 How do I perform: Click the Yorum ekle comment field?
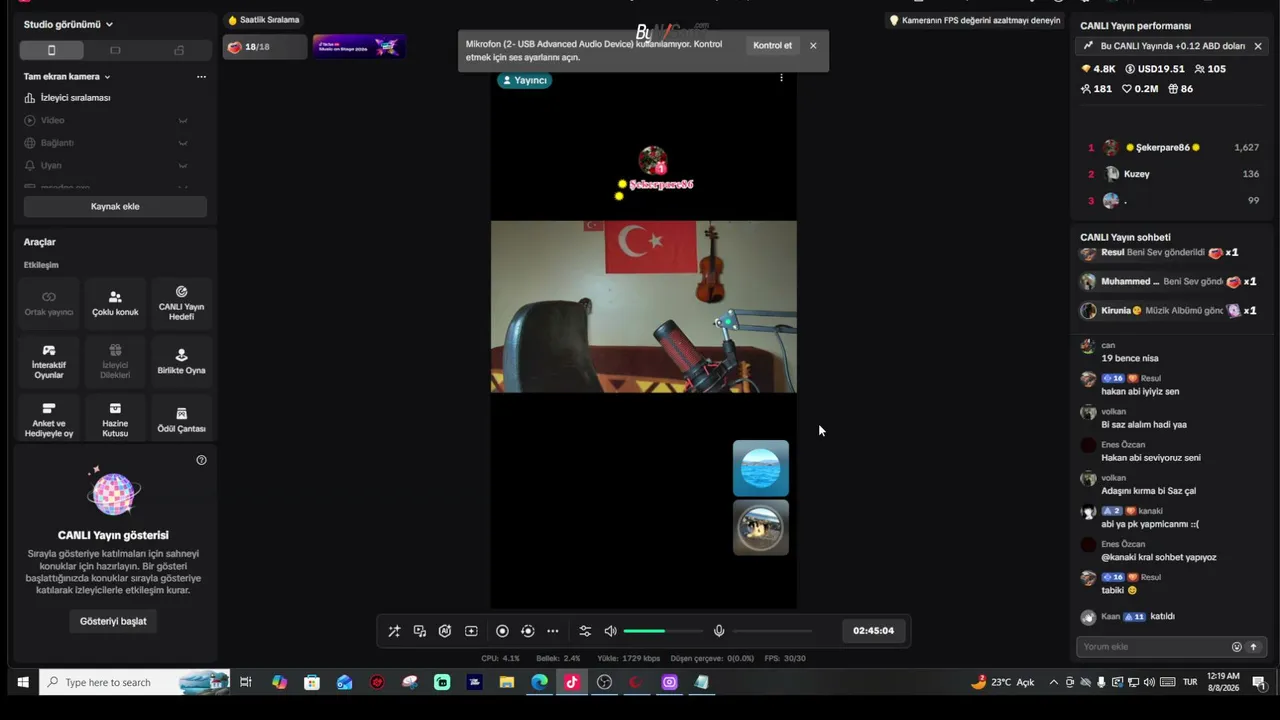1155,647
